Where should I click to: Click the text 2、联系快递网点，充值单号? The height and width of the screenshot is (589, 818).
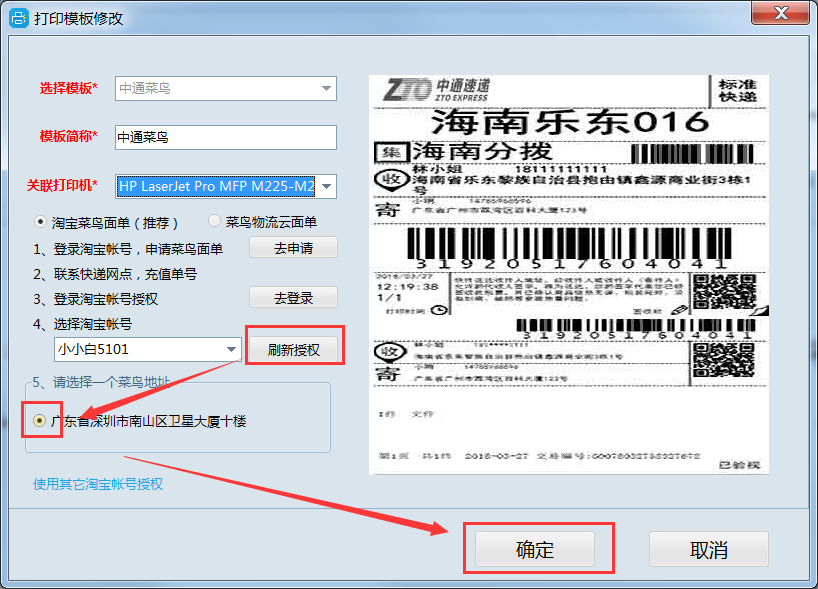click(115, 274)
